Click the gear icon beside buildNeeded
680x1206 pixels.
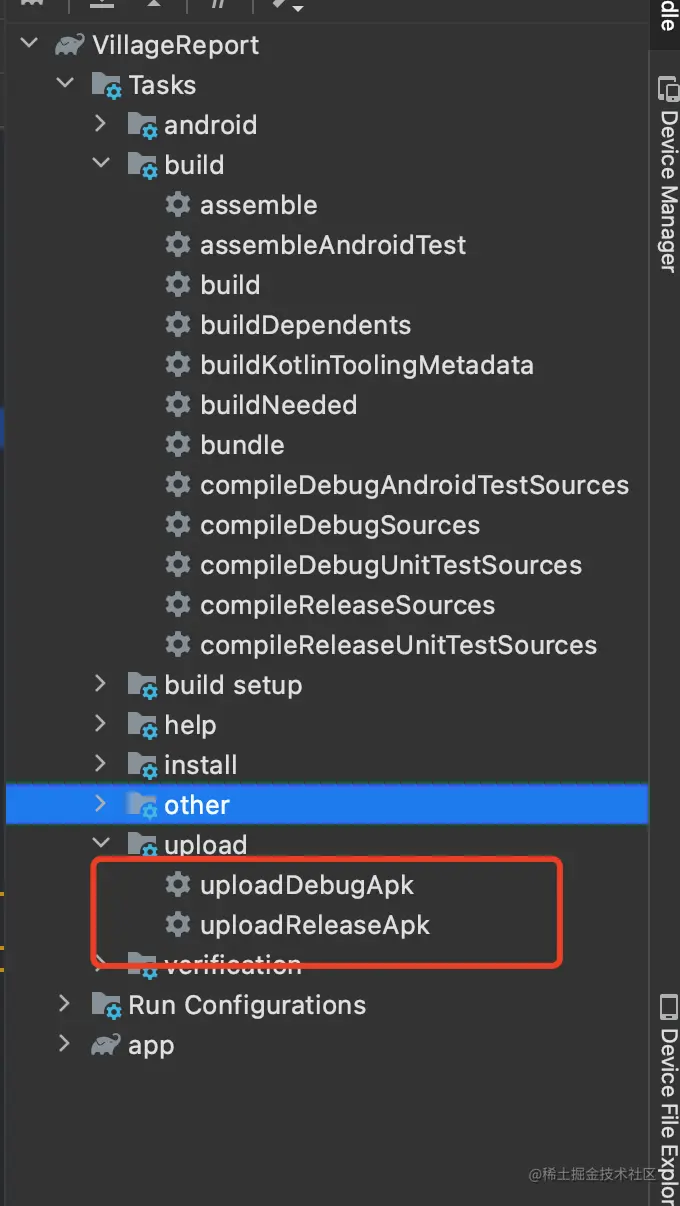(178, 405)
